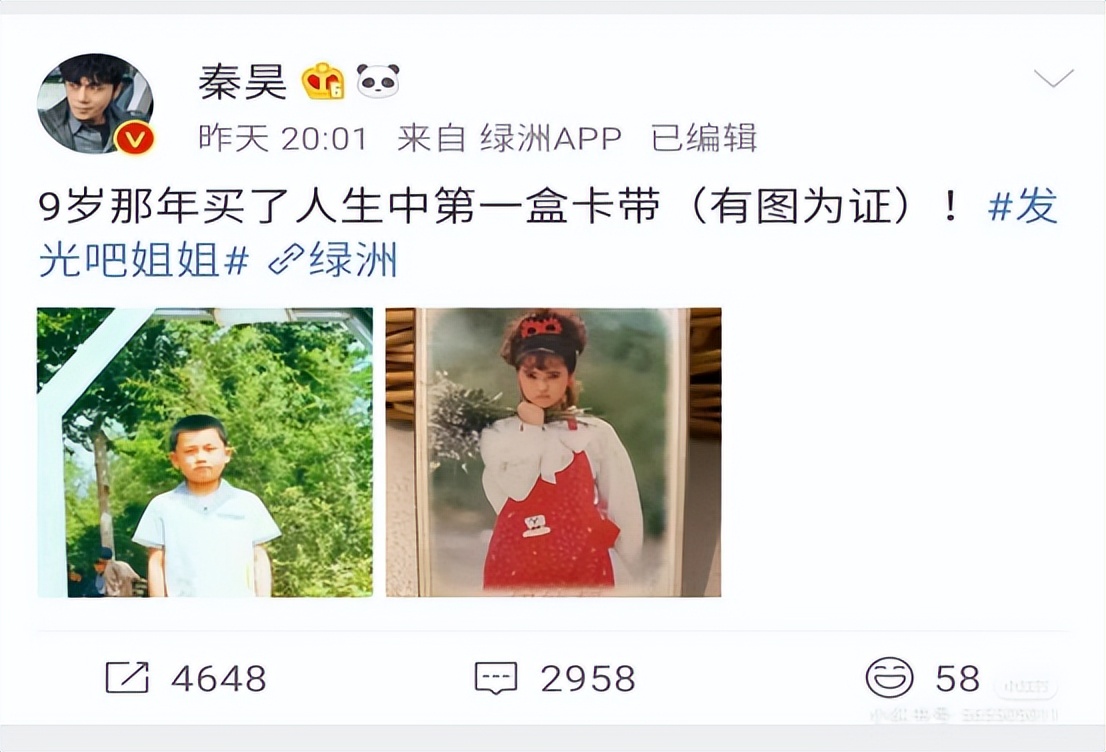This screenshot has height=752, width=1106.
Task: Open the 绿洲APP source link
Action: (552, 138)
